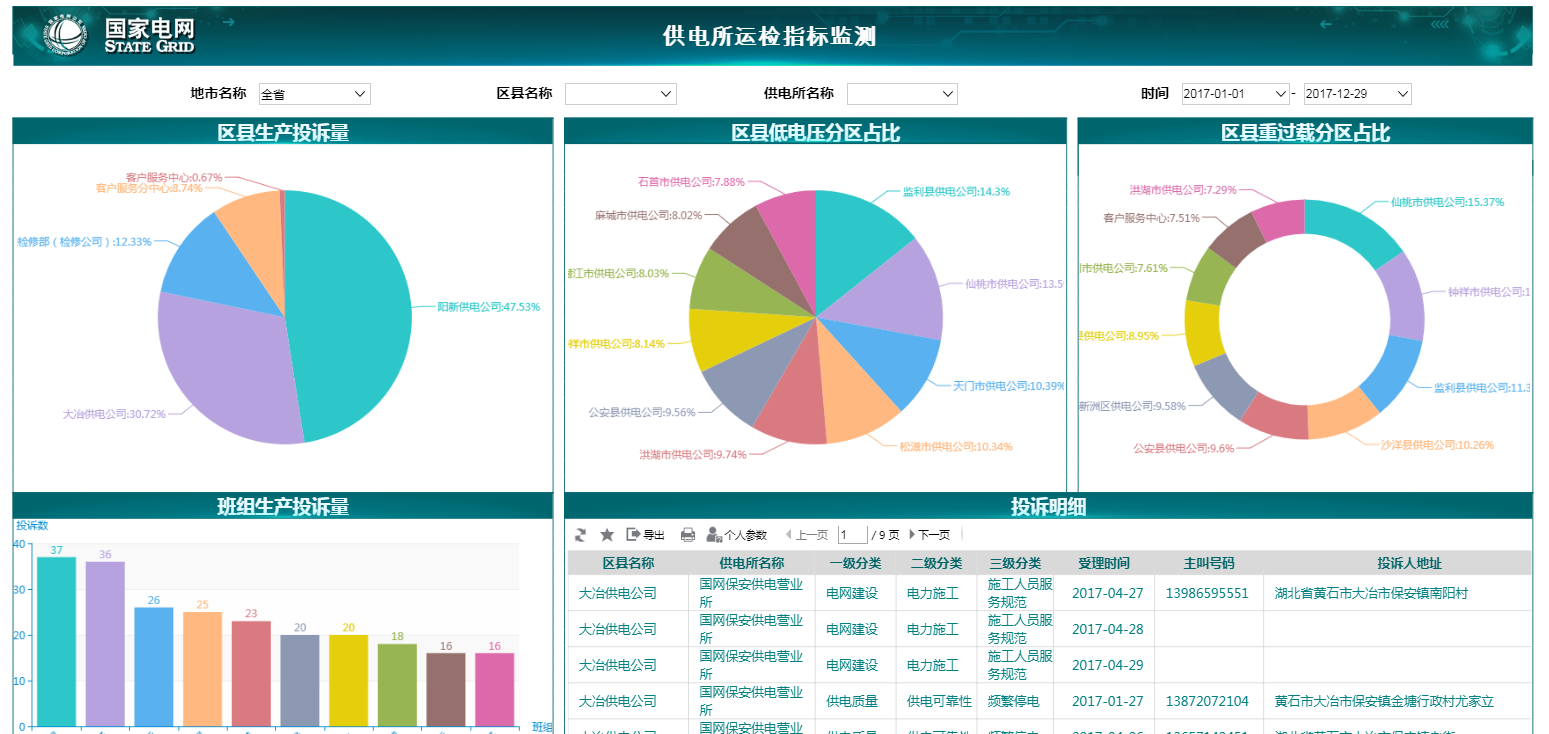This screenshot has height=734, width=1549.
Task: Open the 地市名称 dropdown
Action: point(314,94)
